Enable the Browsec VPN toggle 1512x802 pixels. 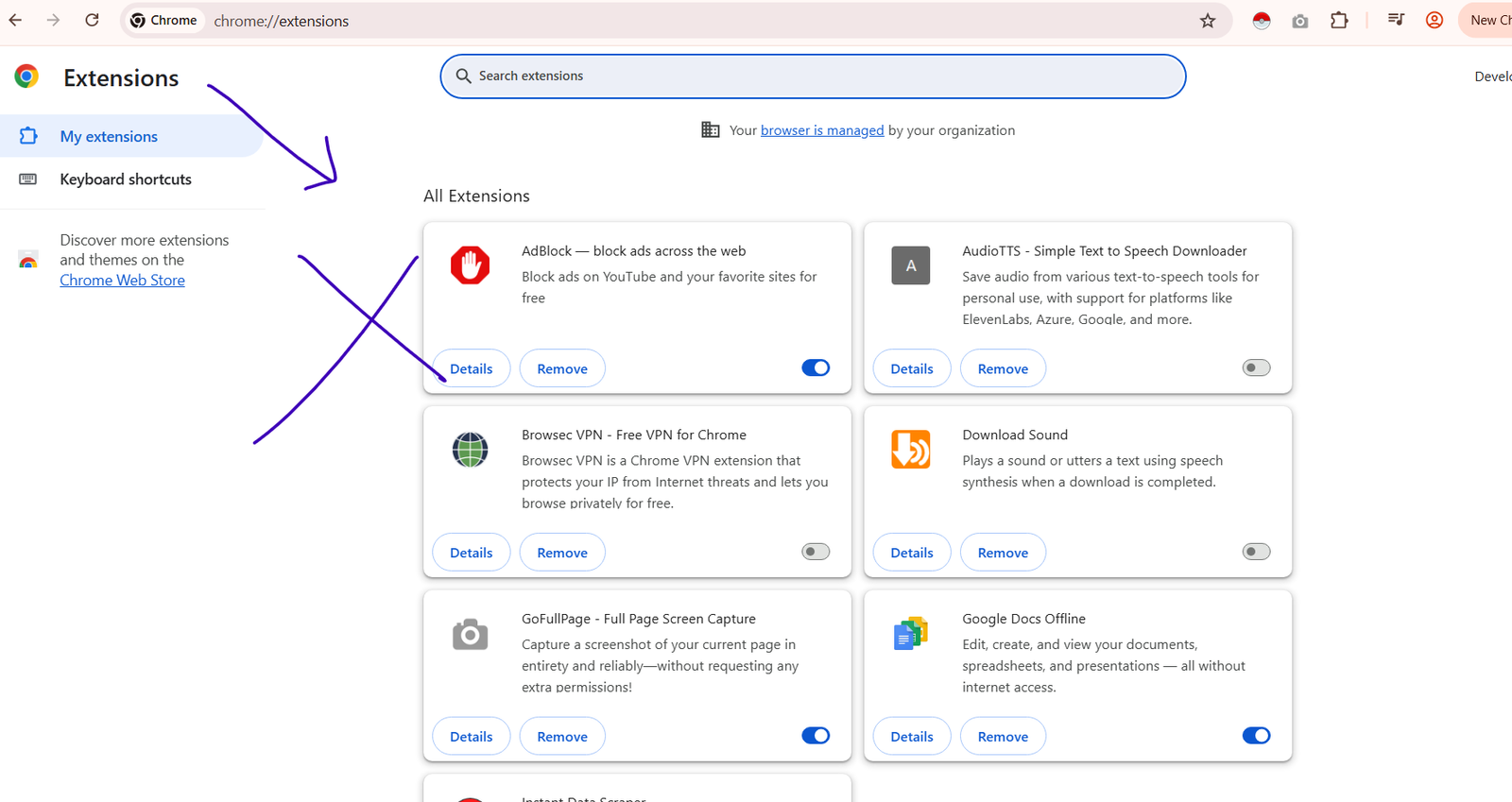click(x=816, y=552)
